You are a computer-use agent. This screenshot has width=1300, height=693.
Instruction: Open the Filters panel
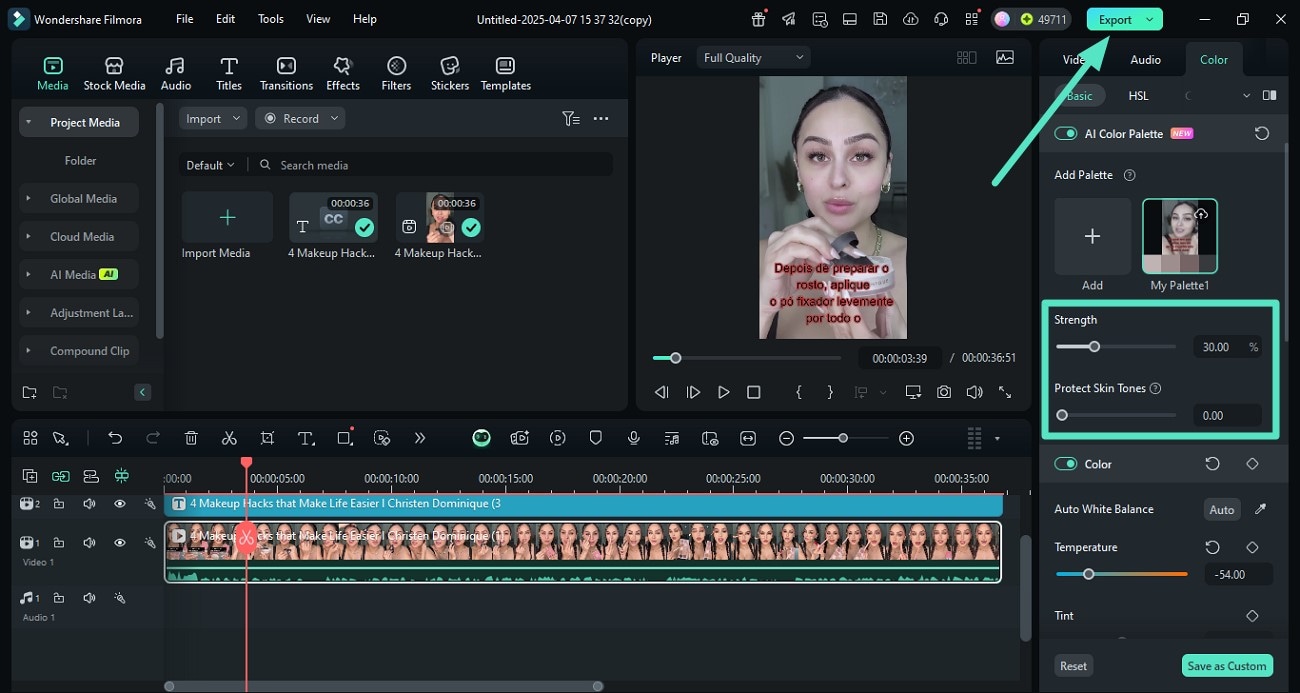[x=396, y=73]
